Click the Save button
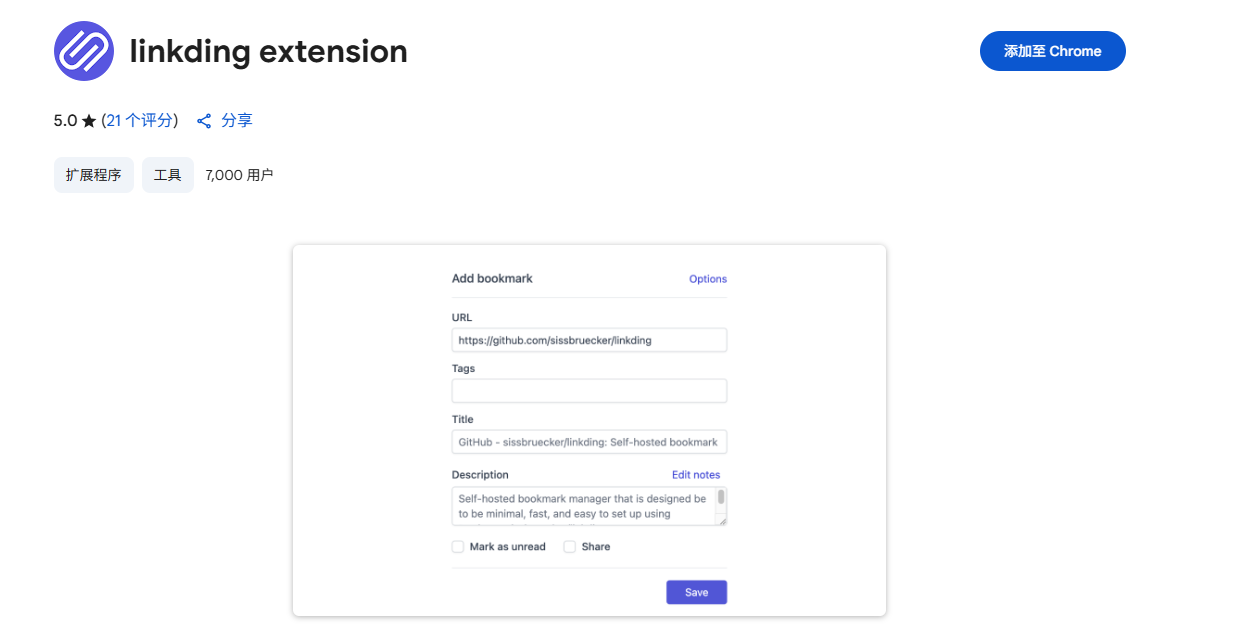The height and width of the screenshot is (636, 1245). (x=697, y=592)
